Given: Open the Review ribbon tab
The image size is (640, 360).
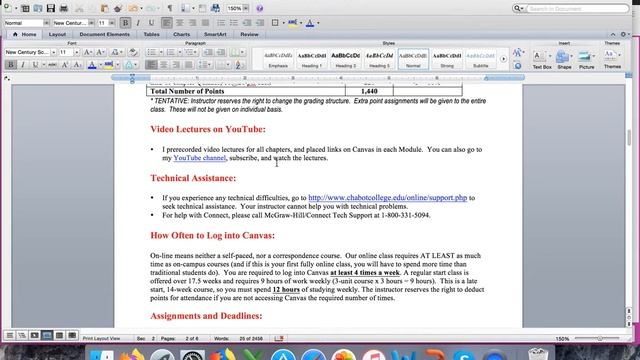Looking at the screenshot, I should (x=249, y=34).
